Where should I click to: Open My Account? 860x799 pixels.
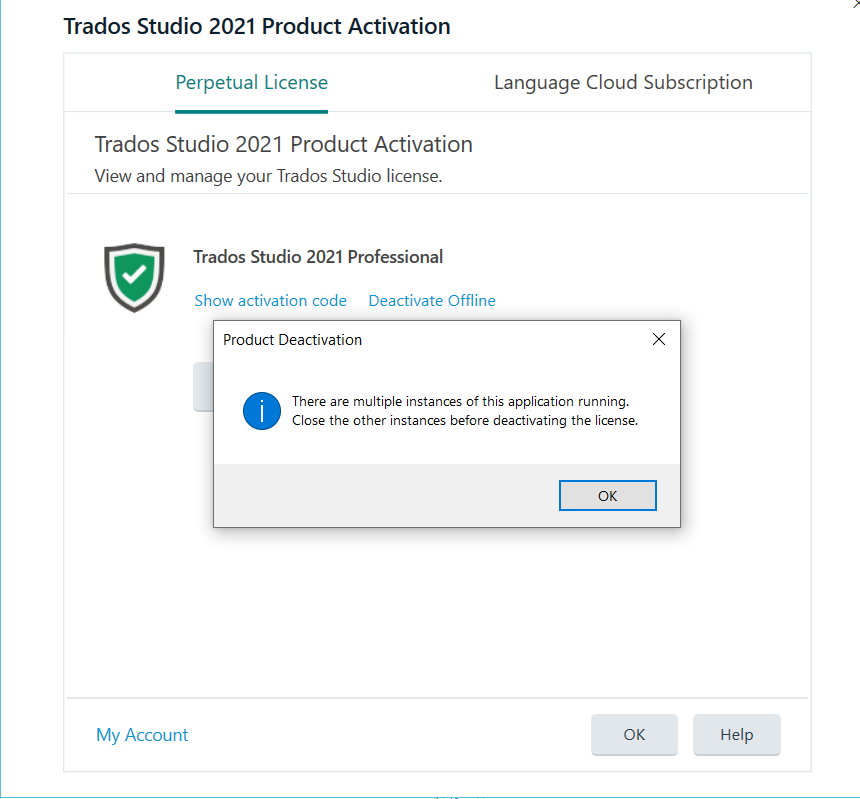click(142, 734)
